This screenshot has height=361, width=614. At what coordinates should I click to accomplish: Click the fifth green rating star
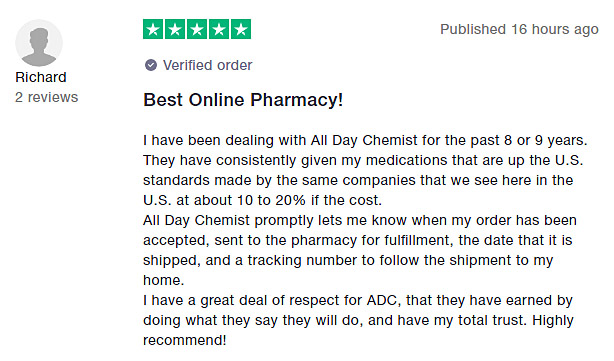(241, 29)
